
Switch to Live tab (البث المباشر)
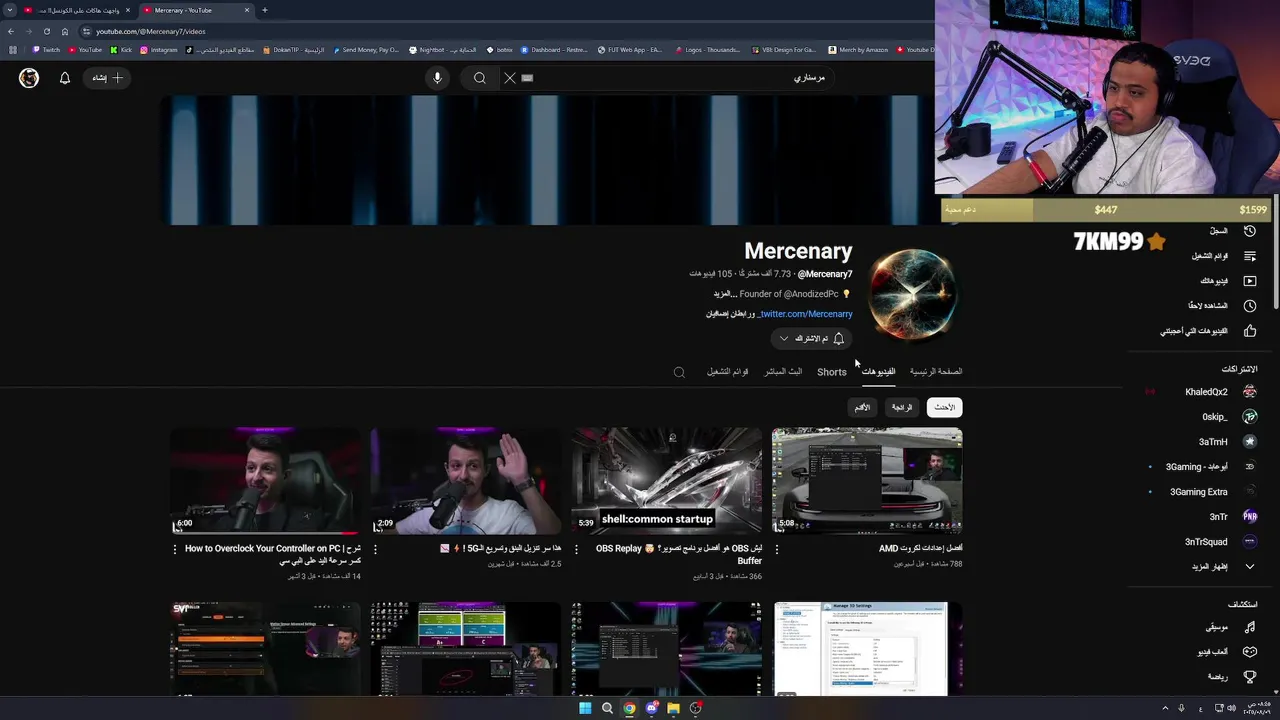[x=783, y=372]
